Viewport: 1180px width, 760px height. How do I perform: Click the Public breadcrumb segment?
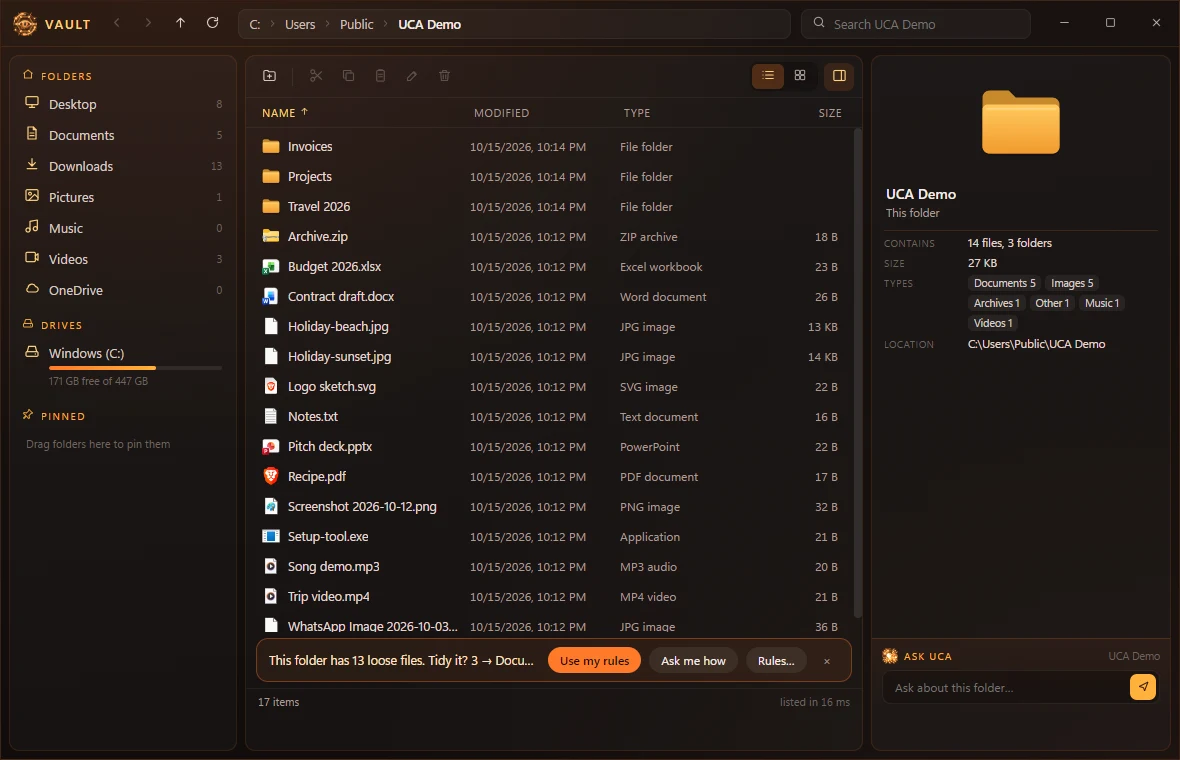357,24
